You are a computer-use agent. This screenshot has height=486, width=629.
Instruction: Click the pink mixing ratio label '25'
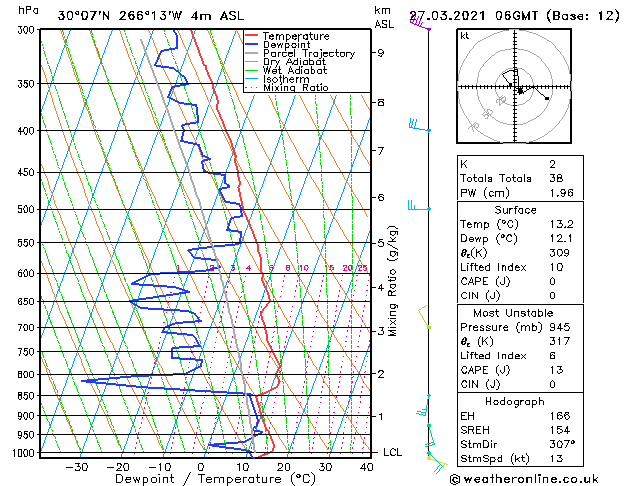pos(362,268)
